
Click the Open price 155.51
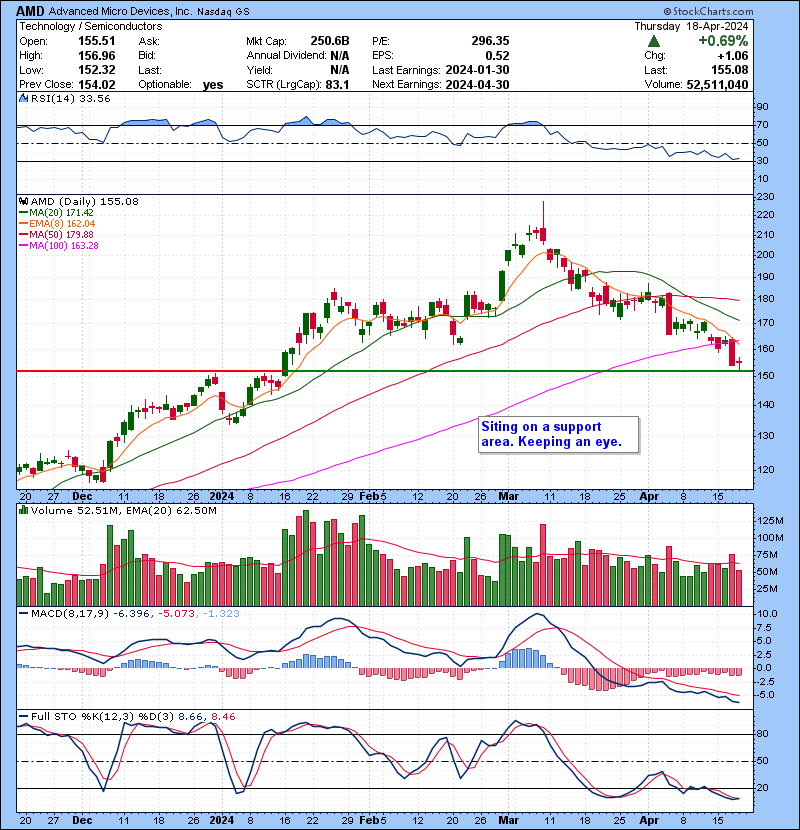[x=97, y=41]
